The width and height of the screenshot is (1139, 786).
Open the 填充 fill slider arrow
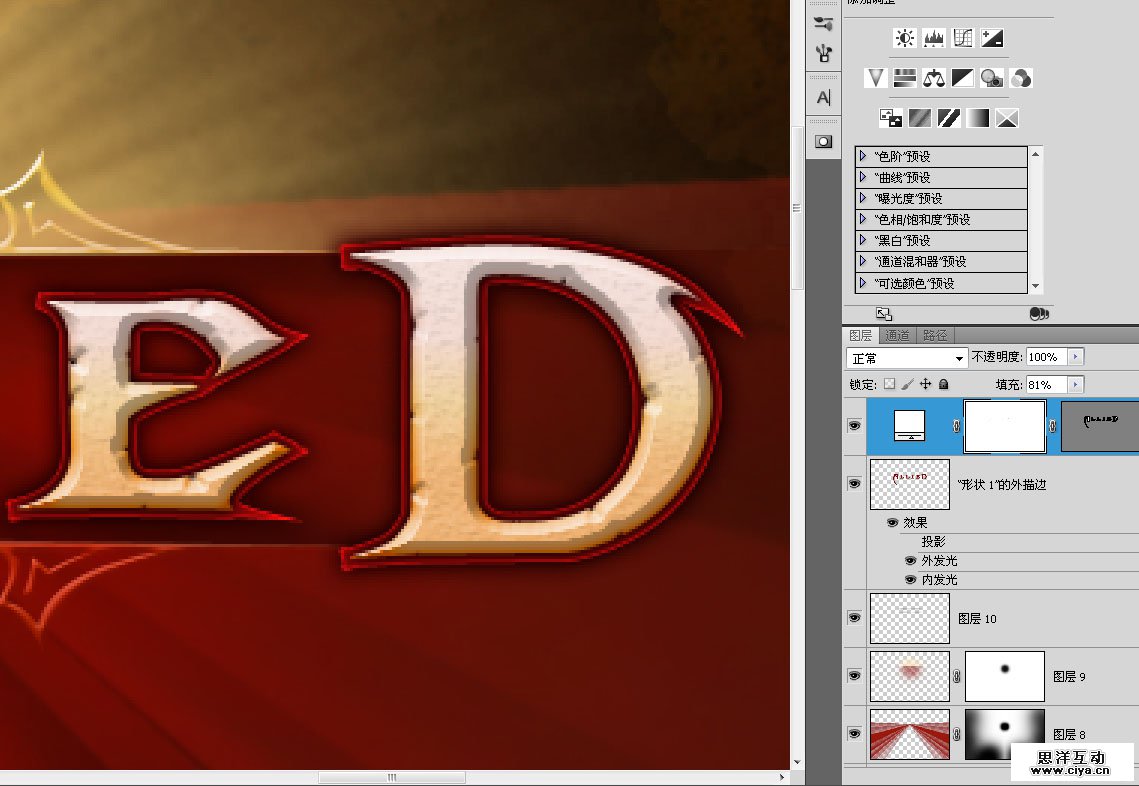1076,384
